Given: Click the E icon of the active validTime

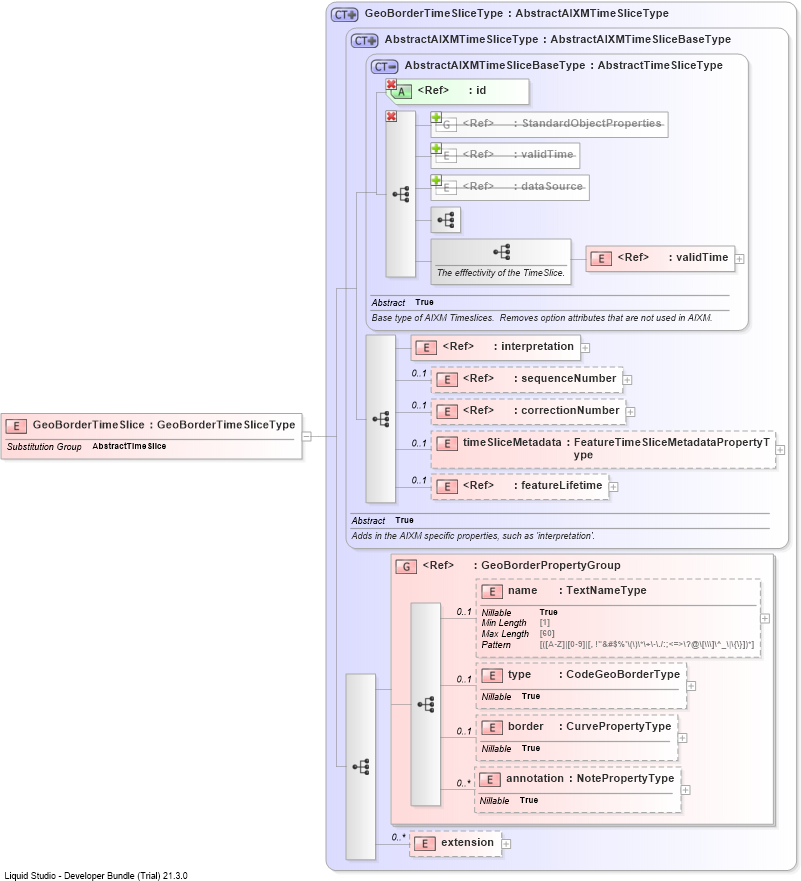Looking at the screenshot, I should pyautogui.click(x=601, y=258).
